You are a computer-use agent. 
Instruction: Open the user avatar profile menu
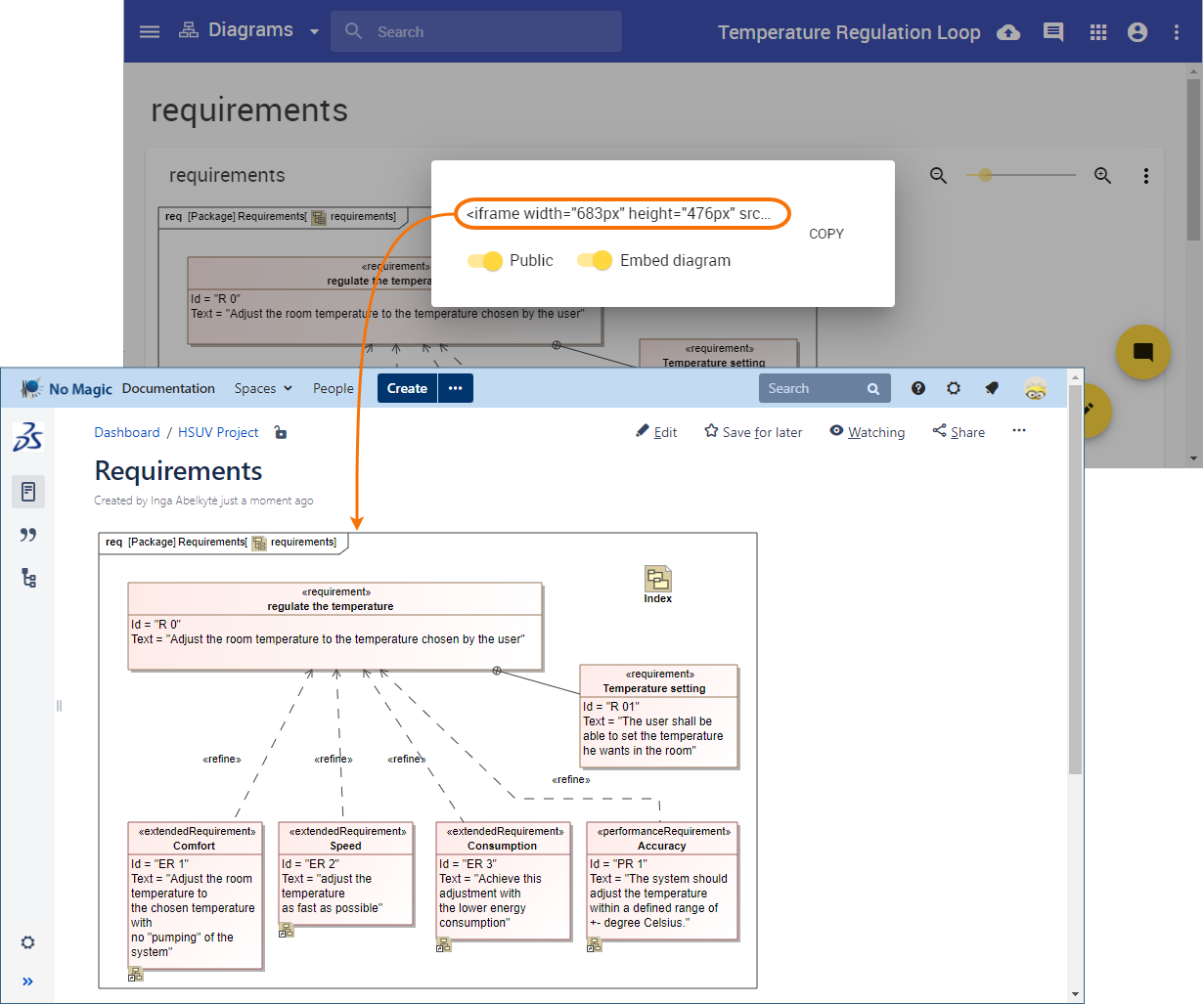1036,388
